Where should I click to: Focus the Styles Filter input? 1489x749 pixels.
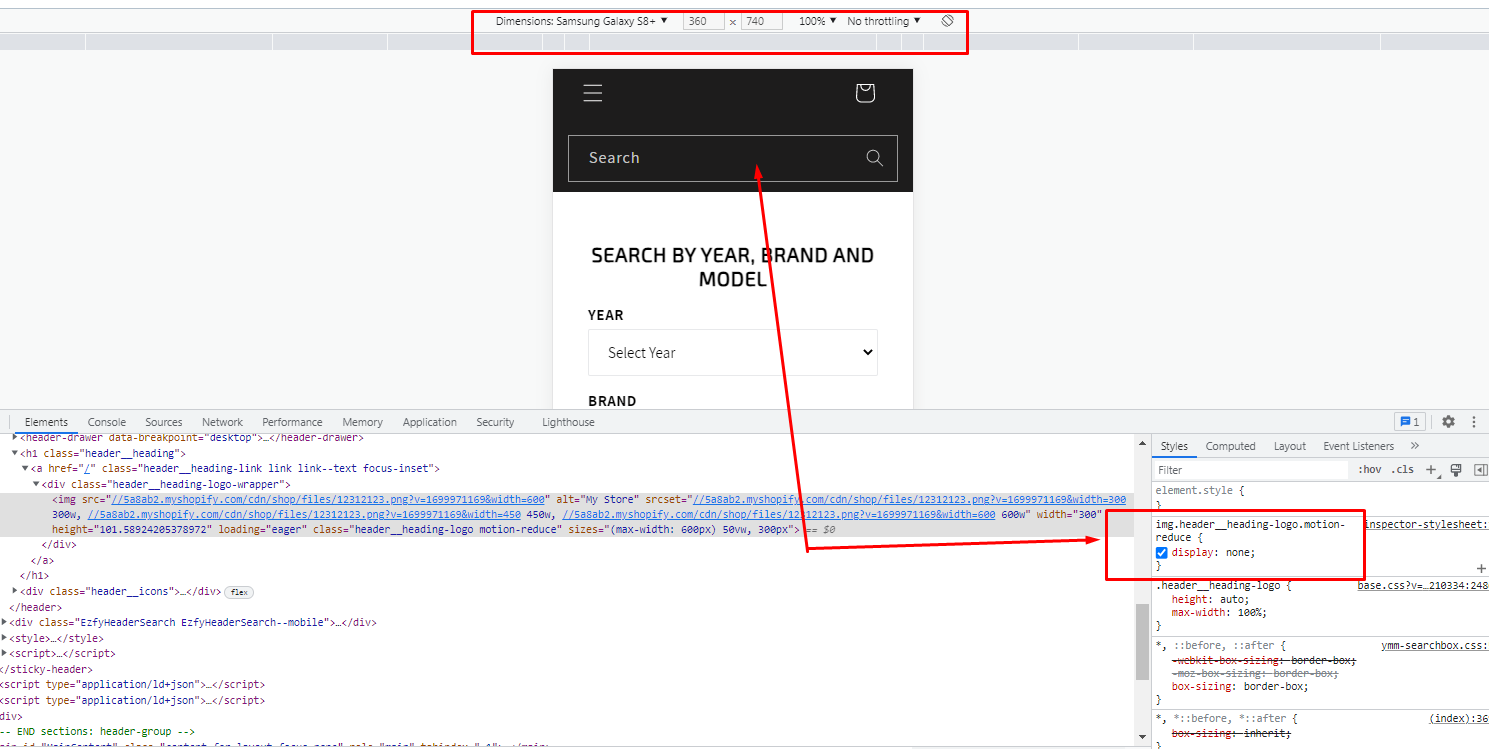point(1252,470)
